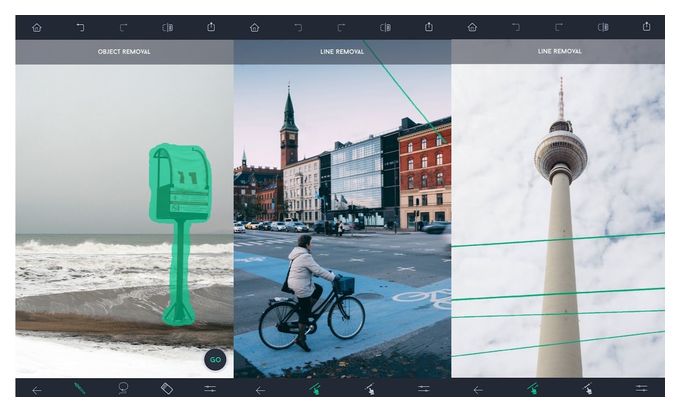Screen dimensions: 680x412
Task: Select green Line Remover tool under cyclist photo
Action: pyautogui.click(x=315, y=389)
